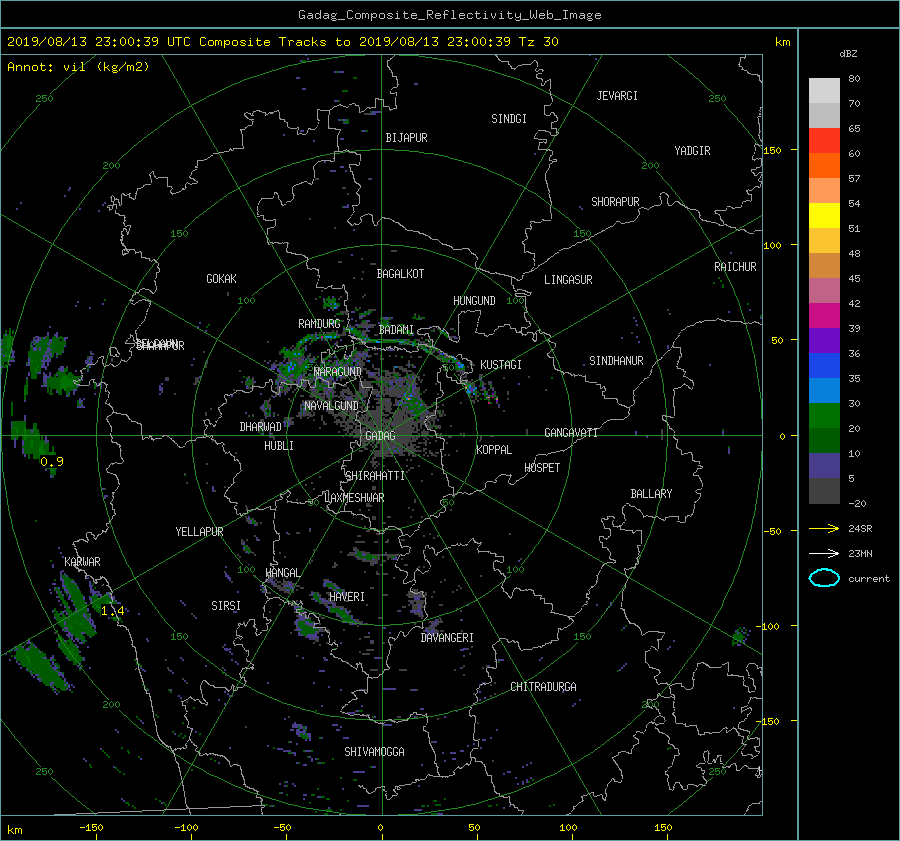Viewport: 900px width, 841px height.
Task: Click the VIL value '1.4' annotation
Action: pos(112,611)
